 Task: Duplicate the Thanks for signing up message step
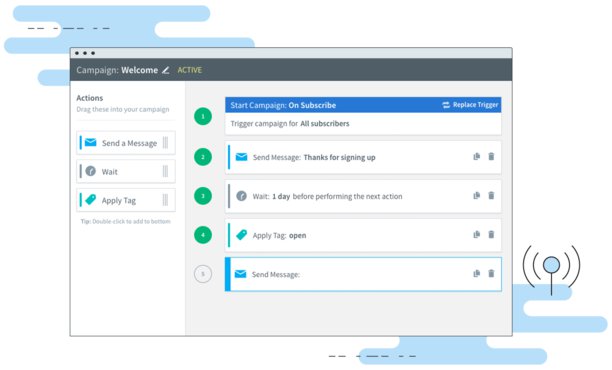click(477, 157)
